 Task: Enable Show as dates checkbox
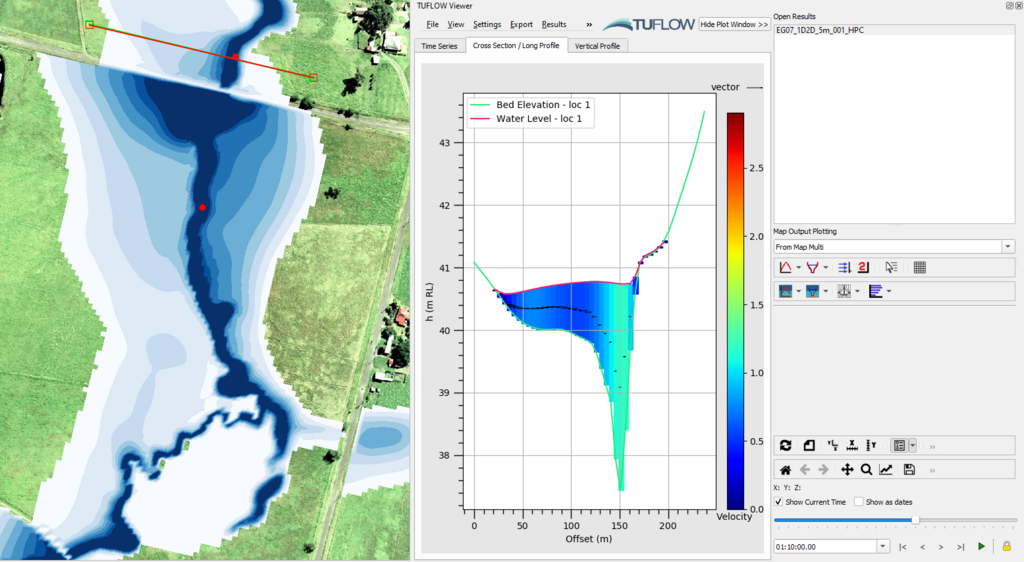click(859, 502)
